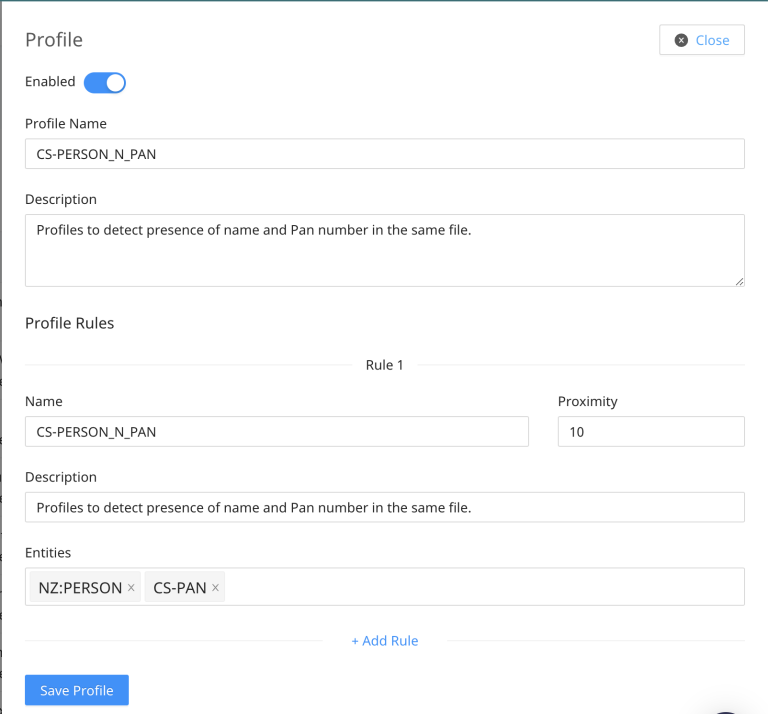Click the Profile Name input field
This screenshot has height=714, width=768.
pos(384,154)
